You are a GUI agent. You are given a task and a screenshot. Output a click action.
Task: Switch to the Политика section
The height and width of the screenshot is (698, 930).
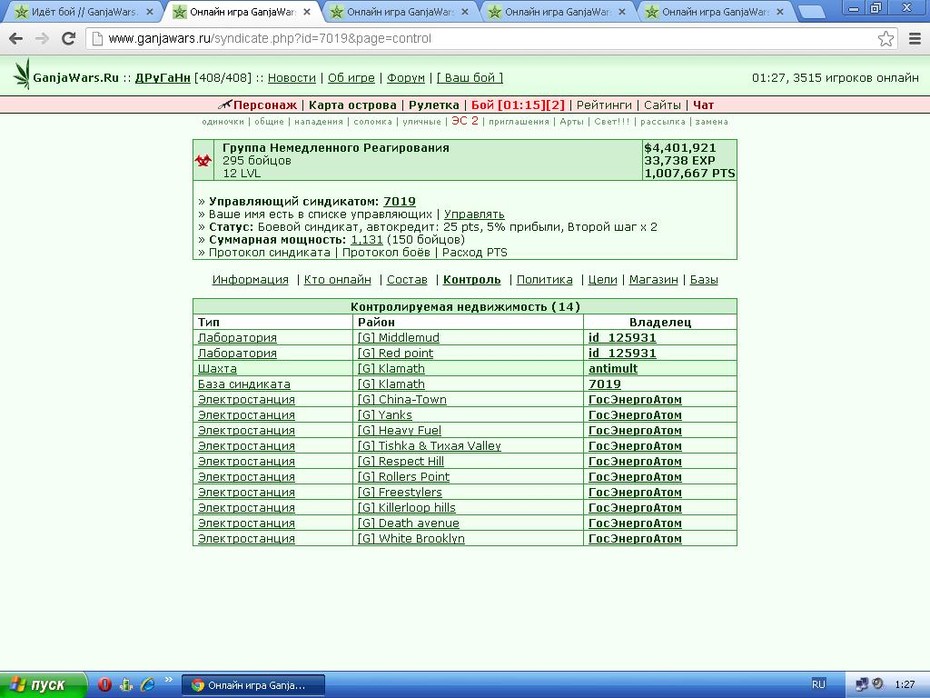pos(544,279)
